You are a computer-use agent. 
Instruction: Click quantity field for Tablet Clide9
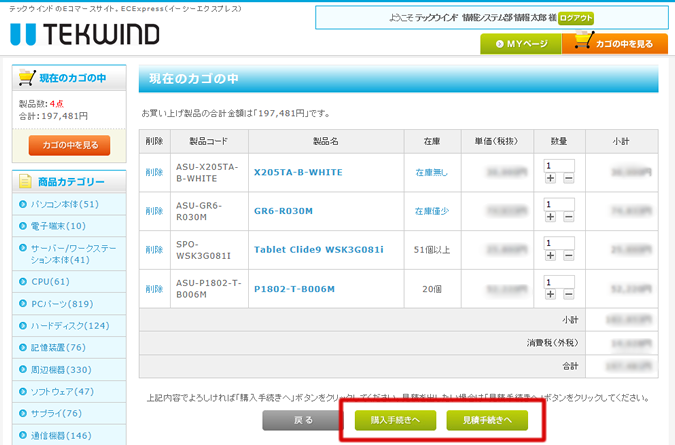[559, 243]
